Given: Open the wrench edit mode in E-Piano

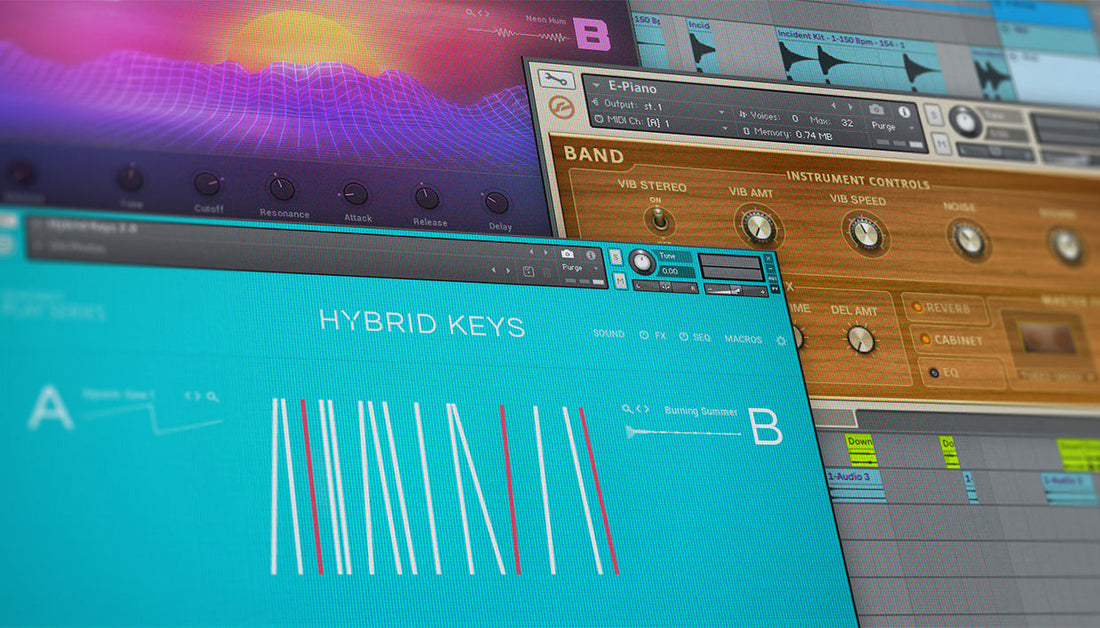Looking at the screenshot, I should click(556, 79).
